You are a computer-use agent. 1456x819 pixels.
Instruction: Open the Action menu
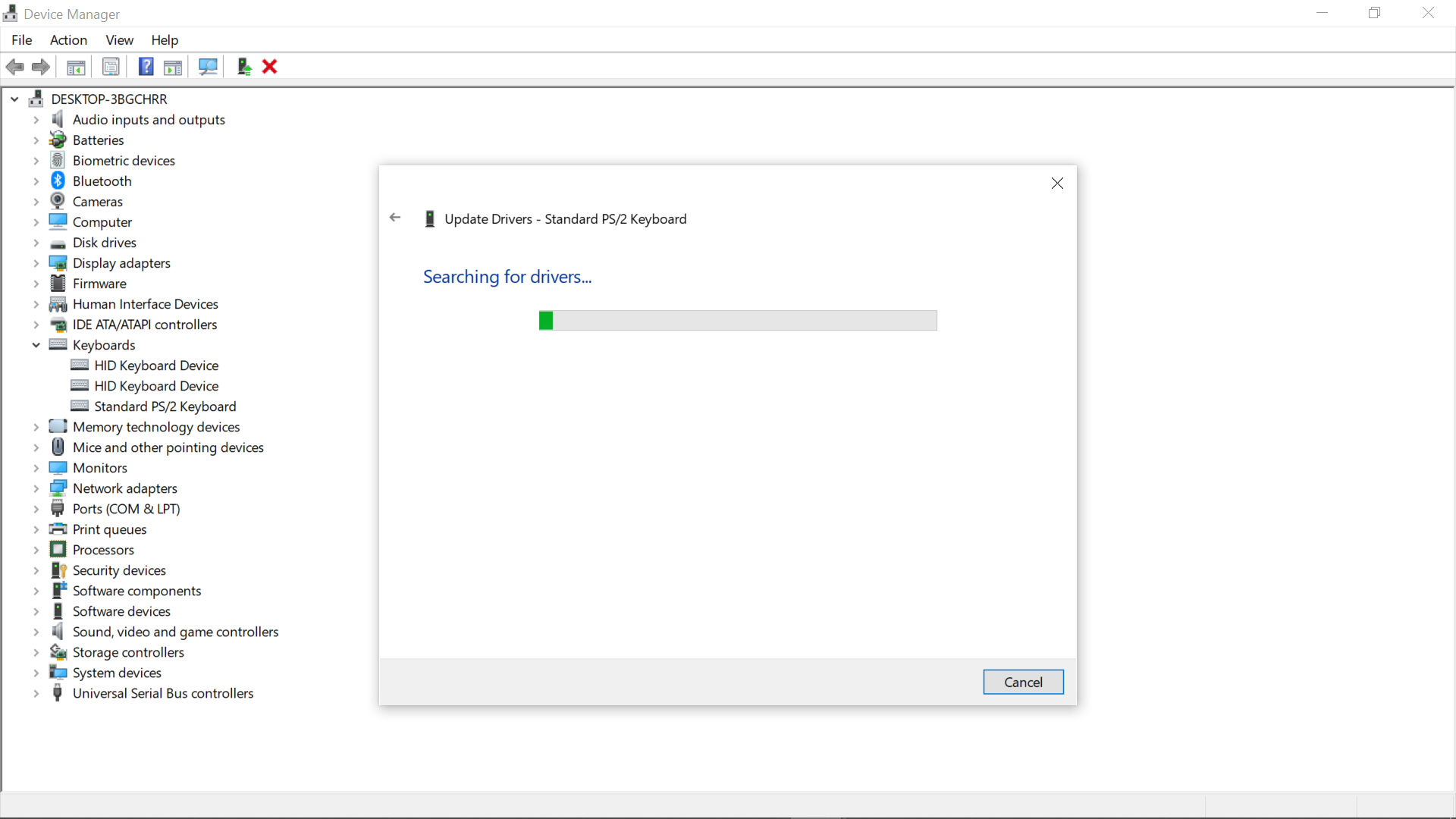point(68,40)
